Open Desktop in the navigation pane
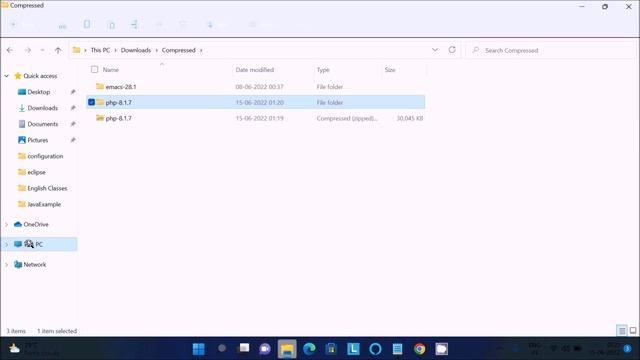The image size is (640, 360). tap(39, 92)
